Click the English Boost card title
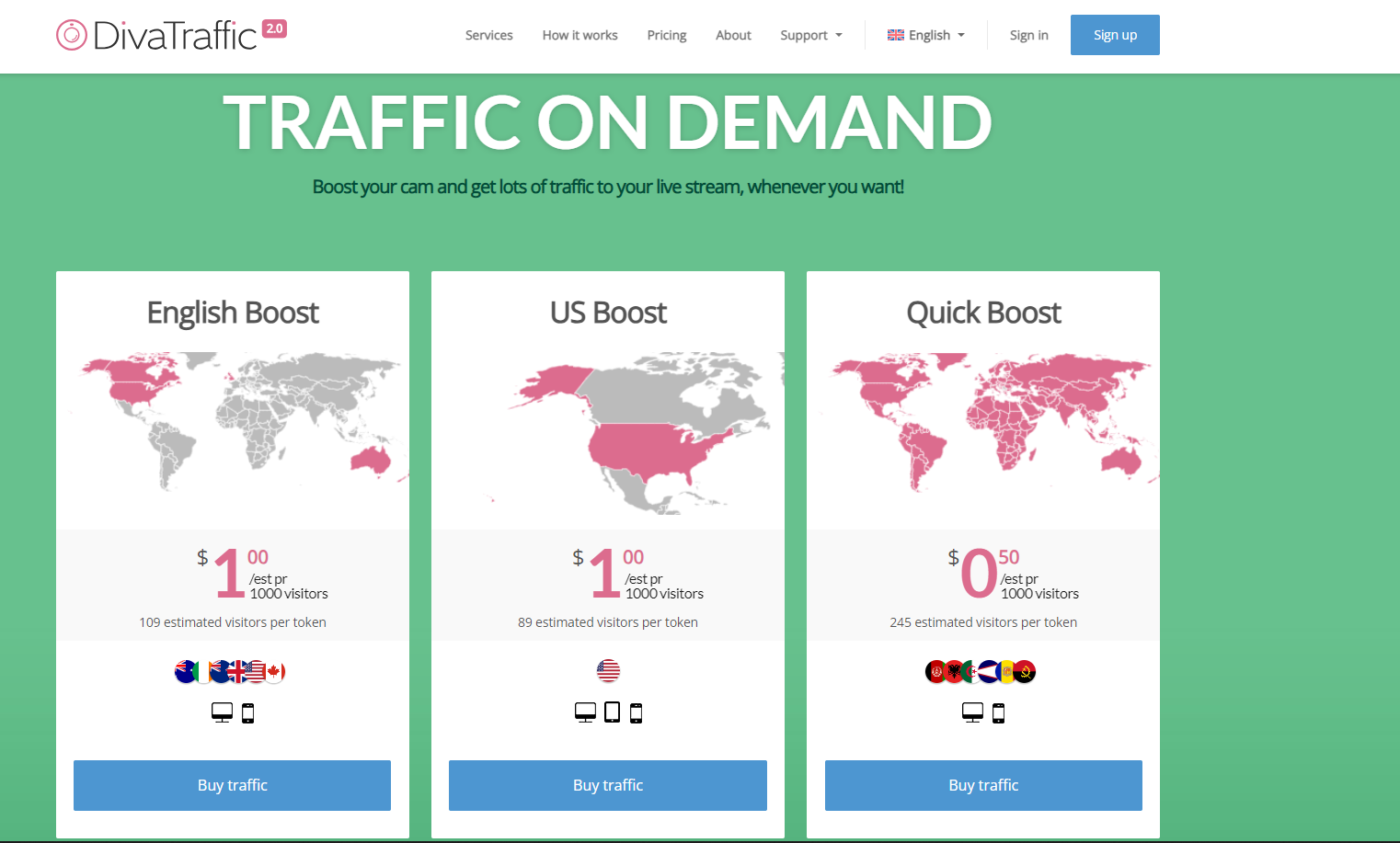1400x843 pixels. click(x=233, y=313)
